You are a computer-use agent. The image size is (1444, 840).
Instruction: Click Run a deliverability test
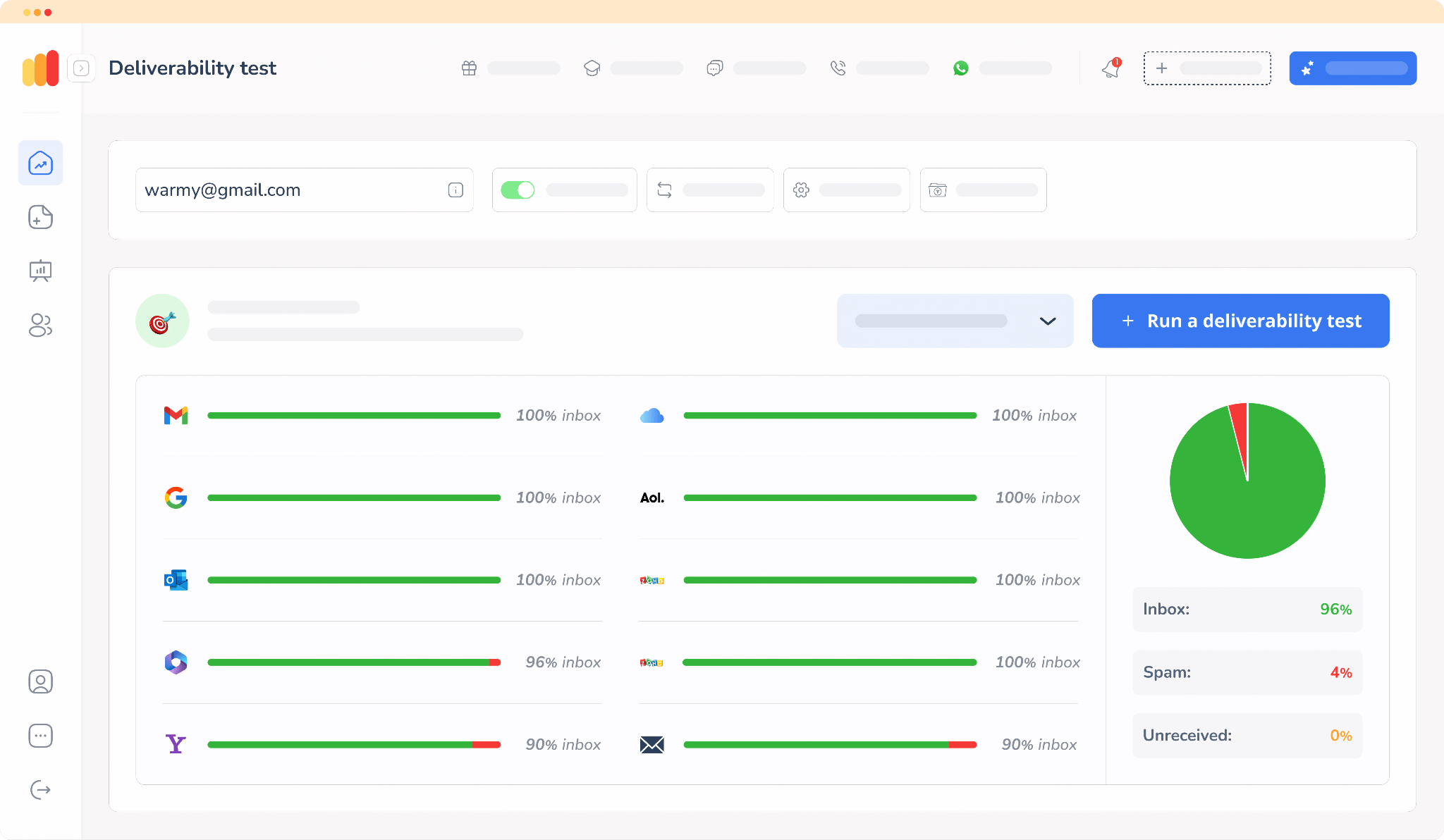point(1241,321)
